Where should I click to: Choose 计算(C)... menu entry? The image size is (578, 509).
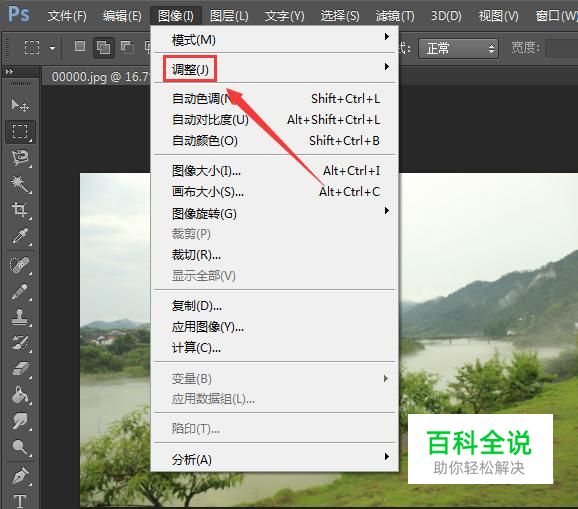point(275,348)
